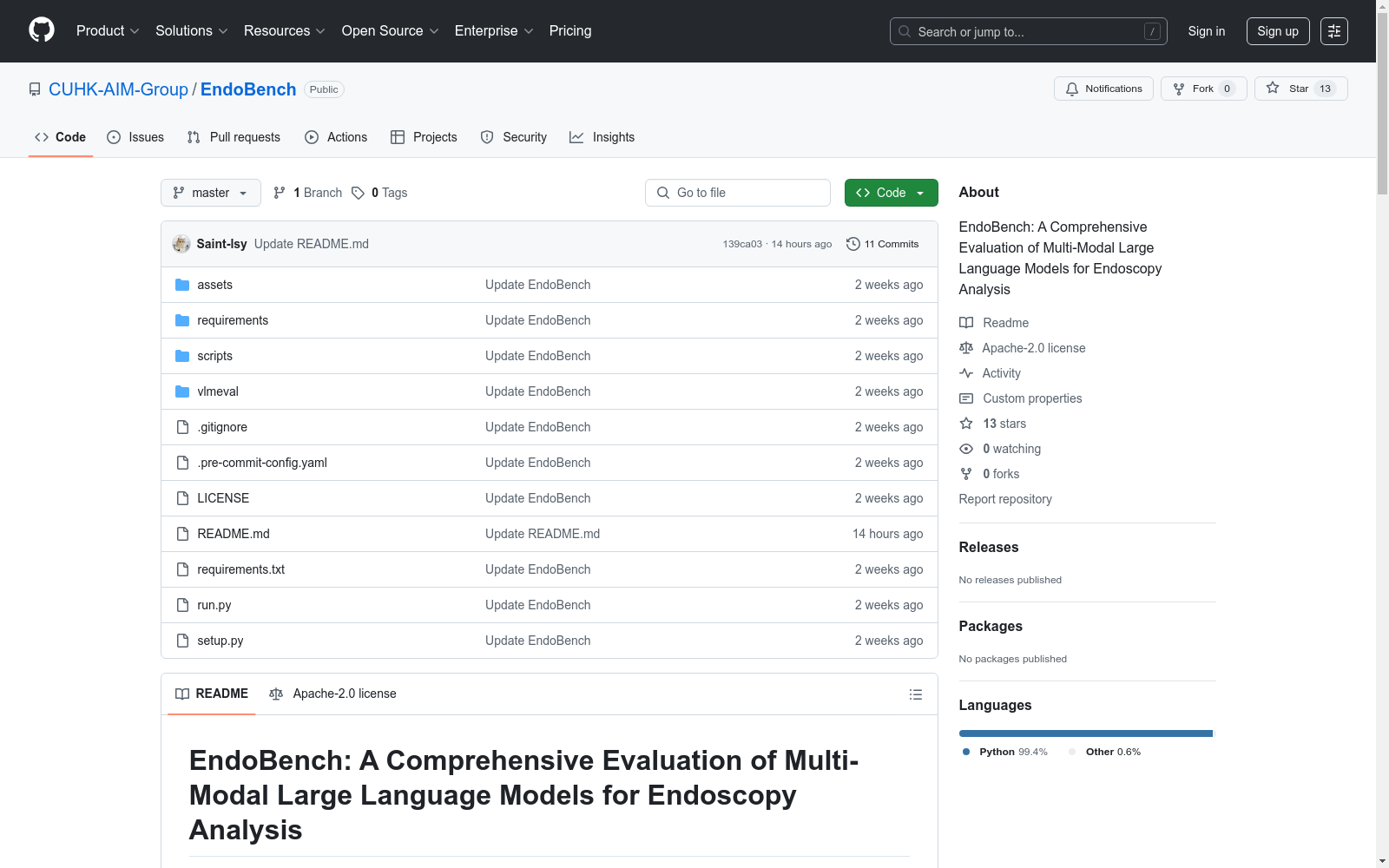The width and height of the screenshot is (1389, 868).
Task: Expand the Solutions menu
Action: click(x=192, y=31)
